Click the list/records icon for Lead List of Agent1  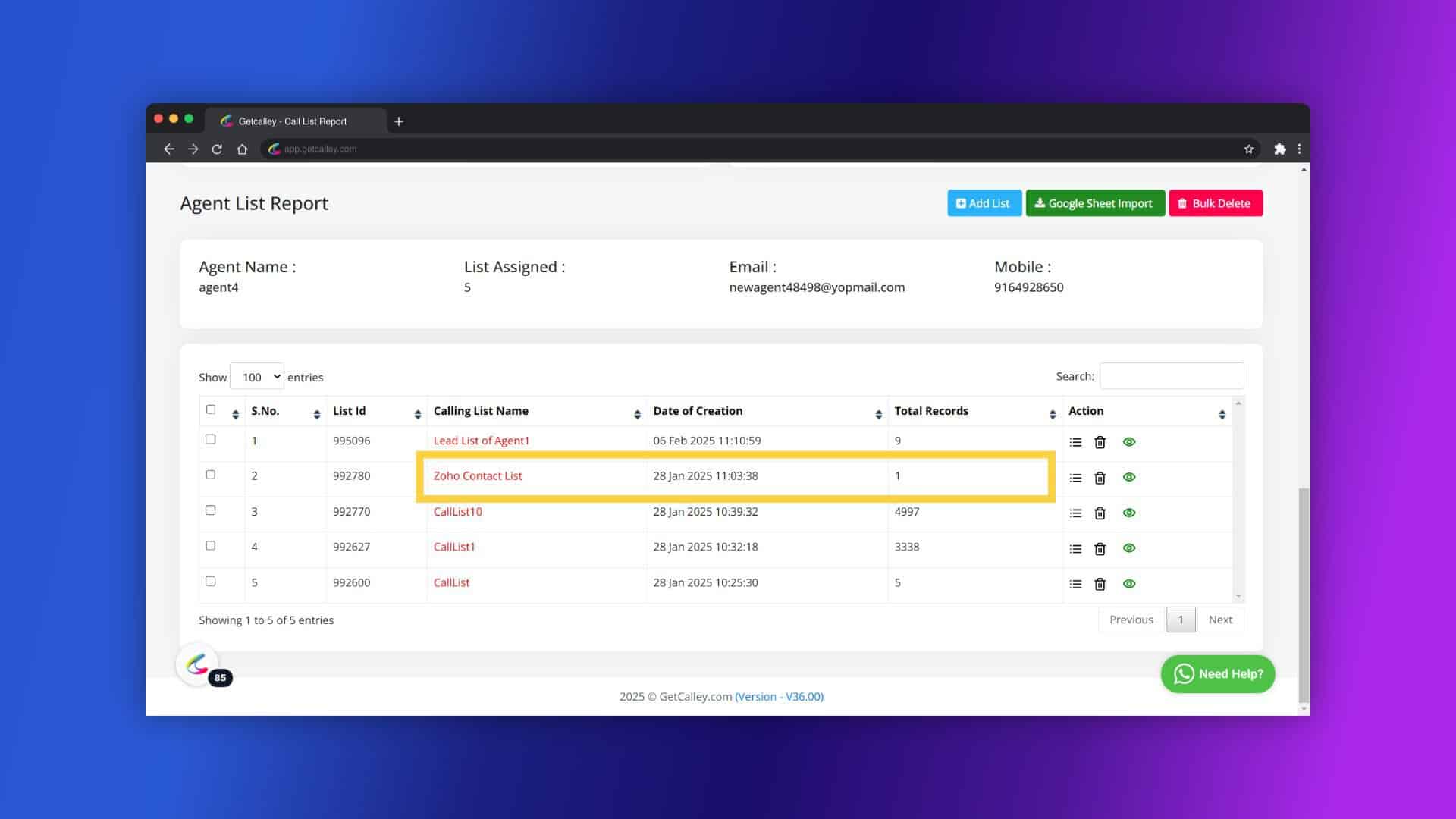pos(1075,441)
